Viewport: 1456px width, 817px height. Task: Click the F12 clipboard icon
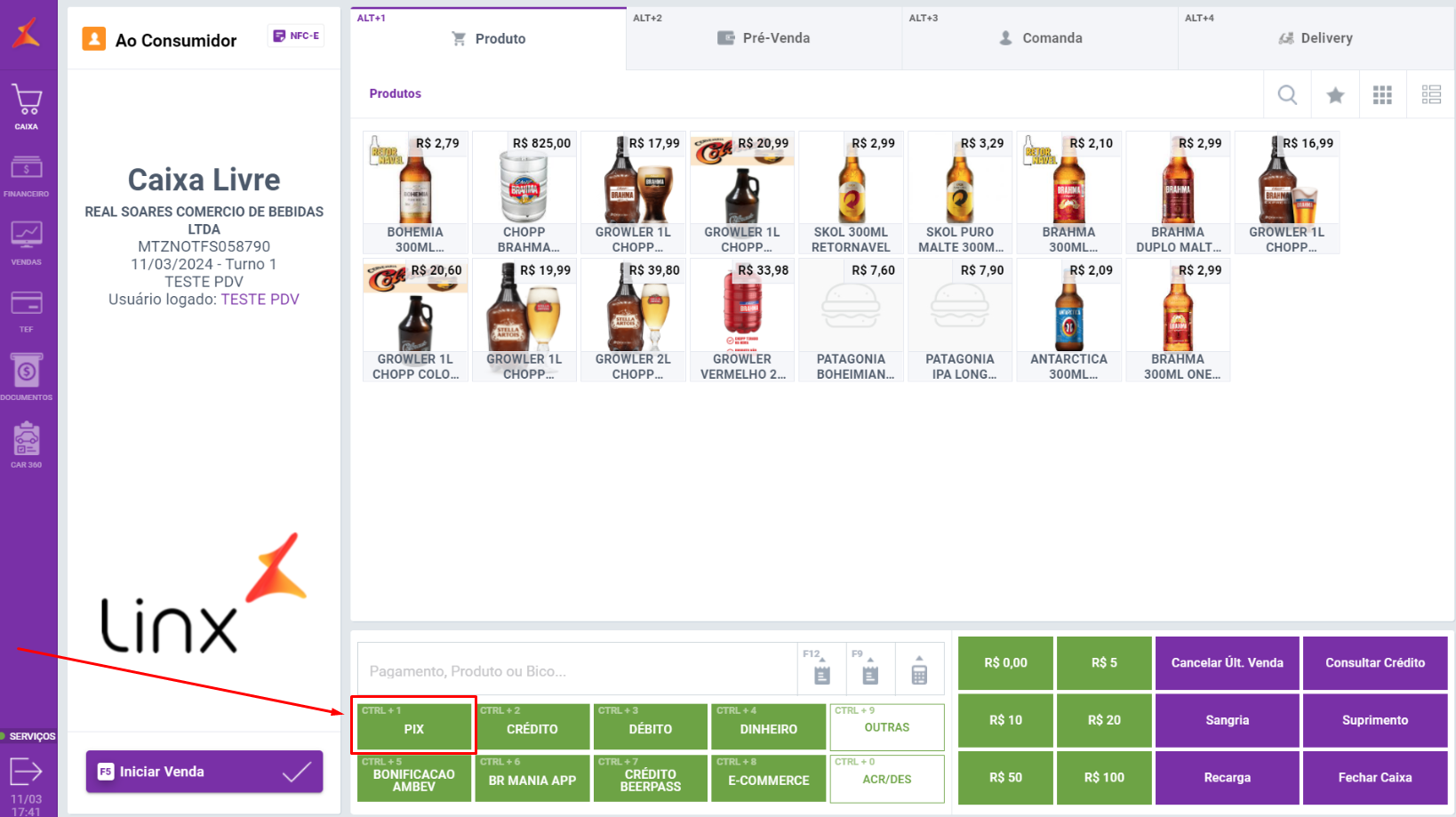point(821,669)
